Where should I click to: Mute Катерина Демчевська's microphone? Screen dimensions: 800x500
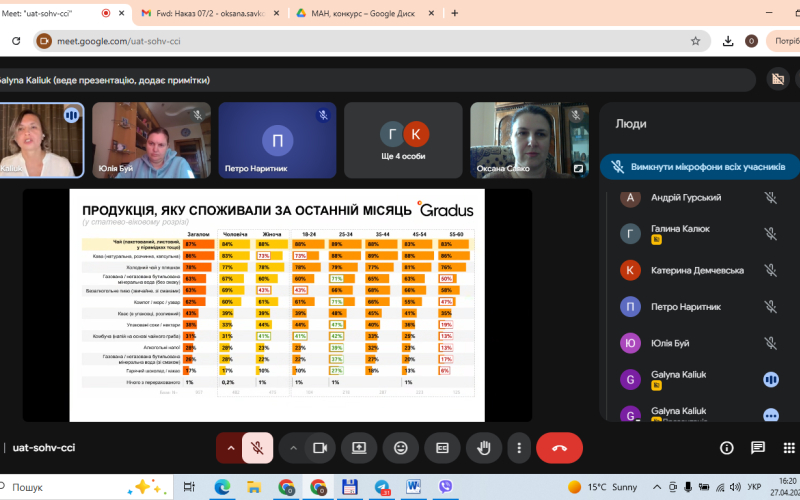[770, 270]
